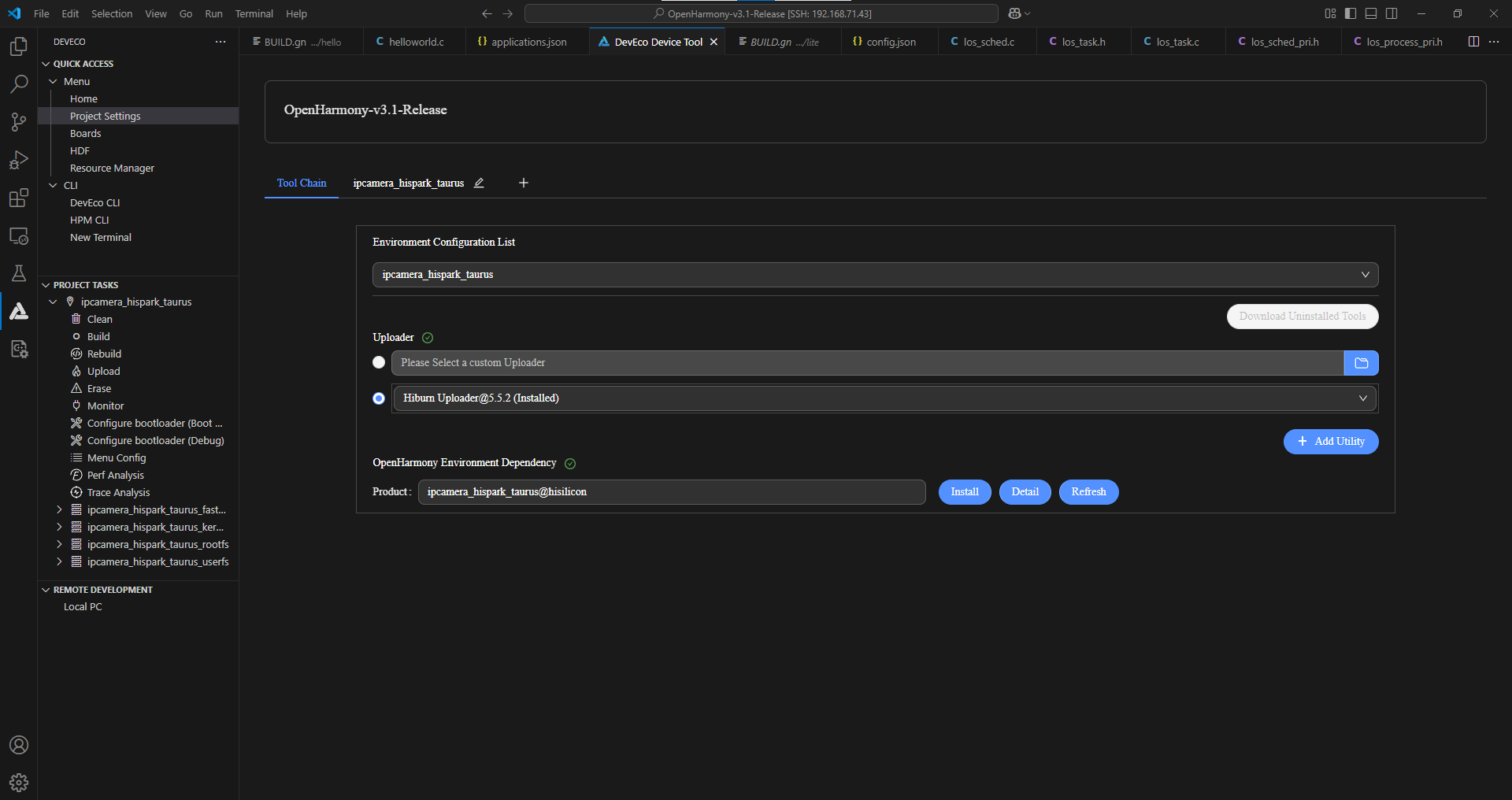The width and height of the screenshot is (1512, 800).
Task: Run the Build project task
Action: click(x=98, y=336)
